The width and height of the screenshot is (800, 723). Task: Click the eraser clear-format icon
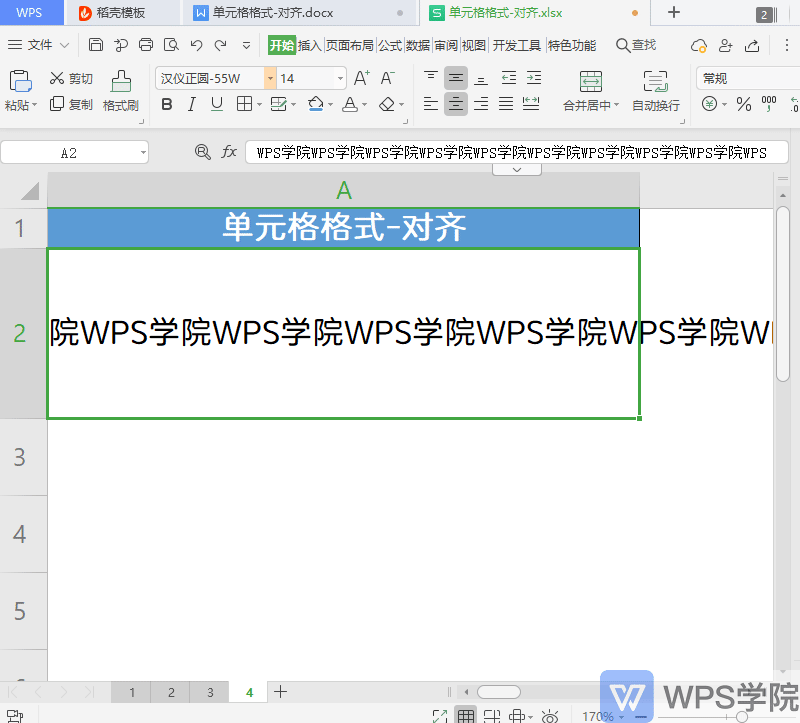pos(387,105)
